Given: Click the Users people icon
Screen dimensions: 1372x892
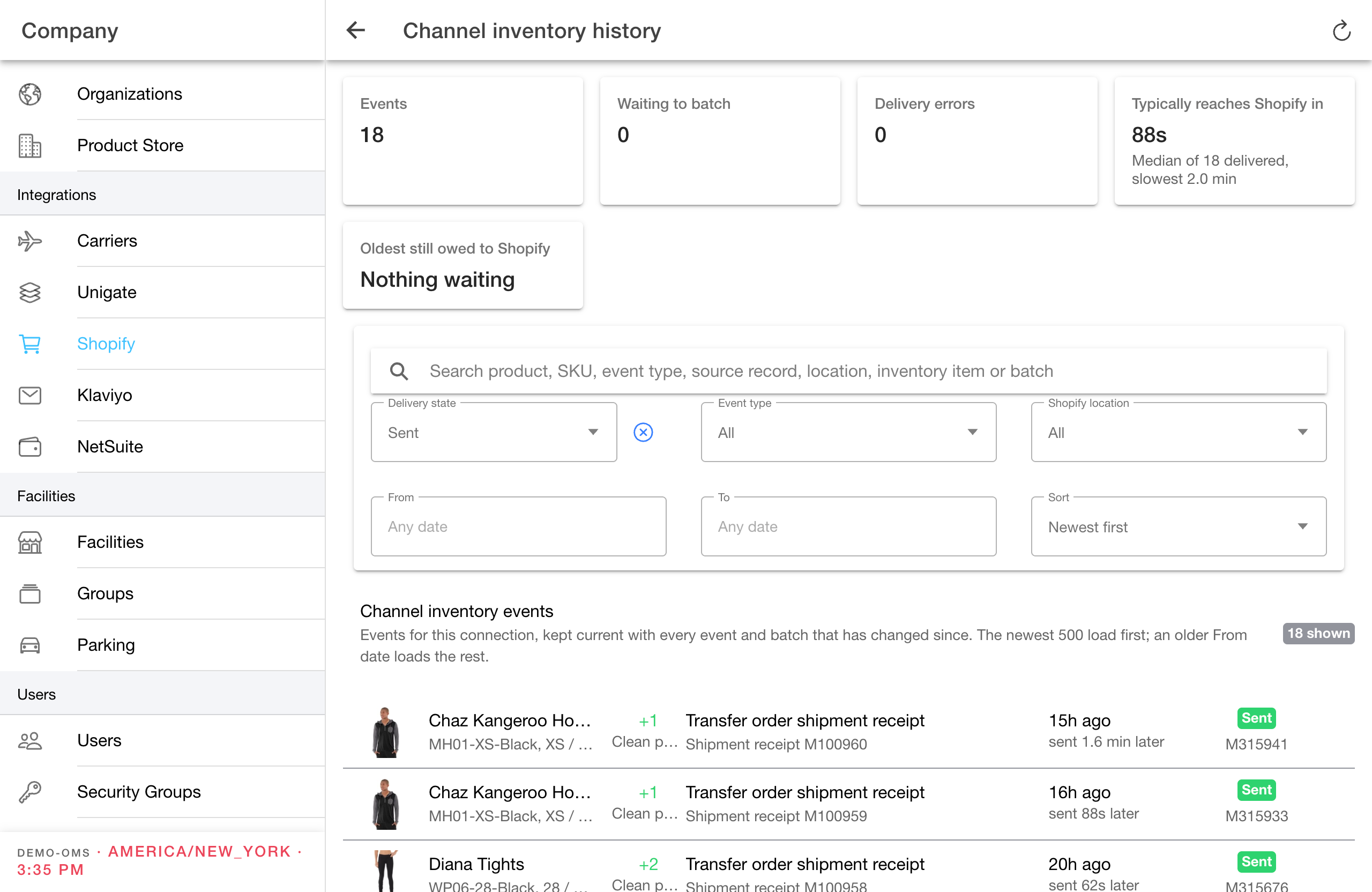Looking at the screenshot, I should tap(30, 740).
